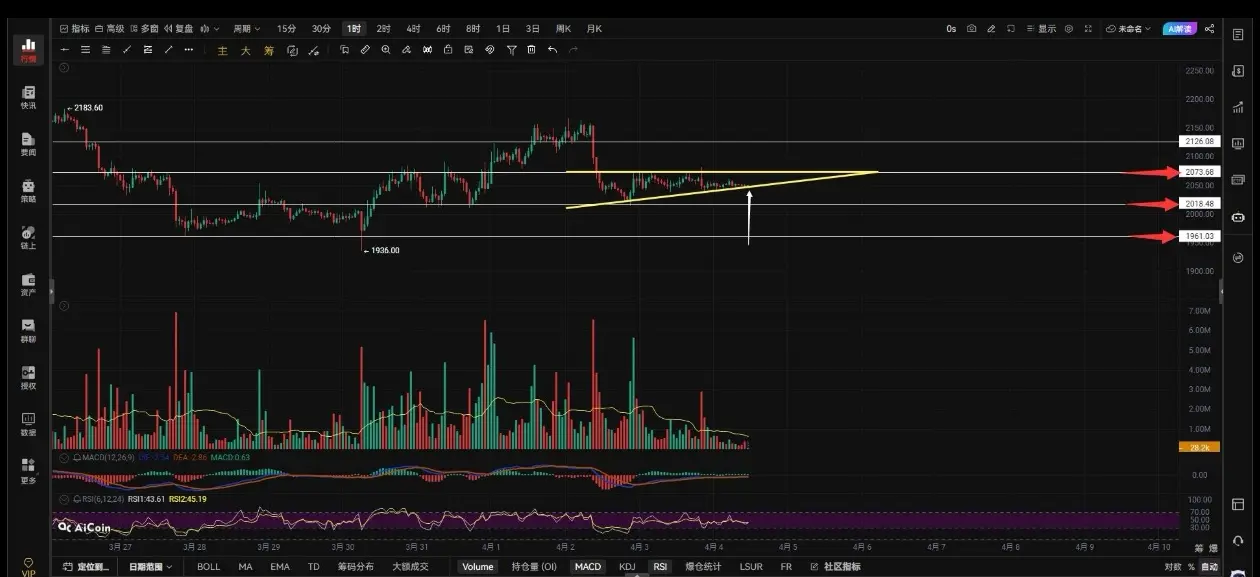
Task: Click 自动 auto-scale on price axis
Action: [1209, 567]
